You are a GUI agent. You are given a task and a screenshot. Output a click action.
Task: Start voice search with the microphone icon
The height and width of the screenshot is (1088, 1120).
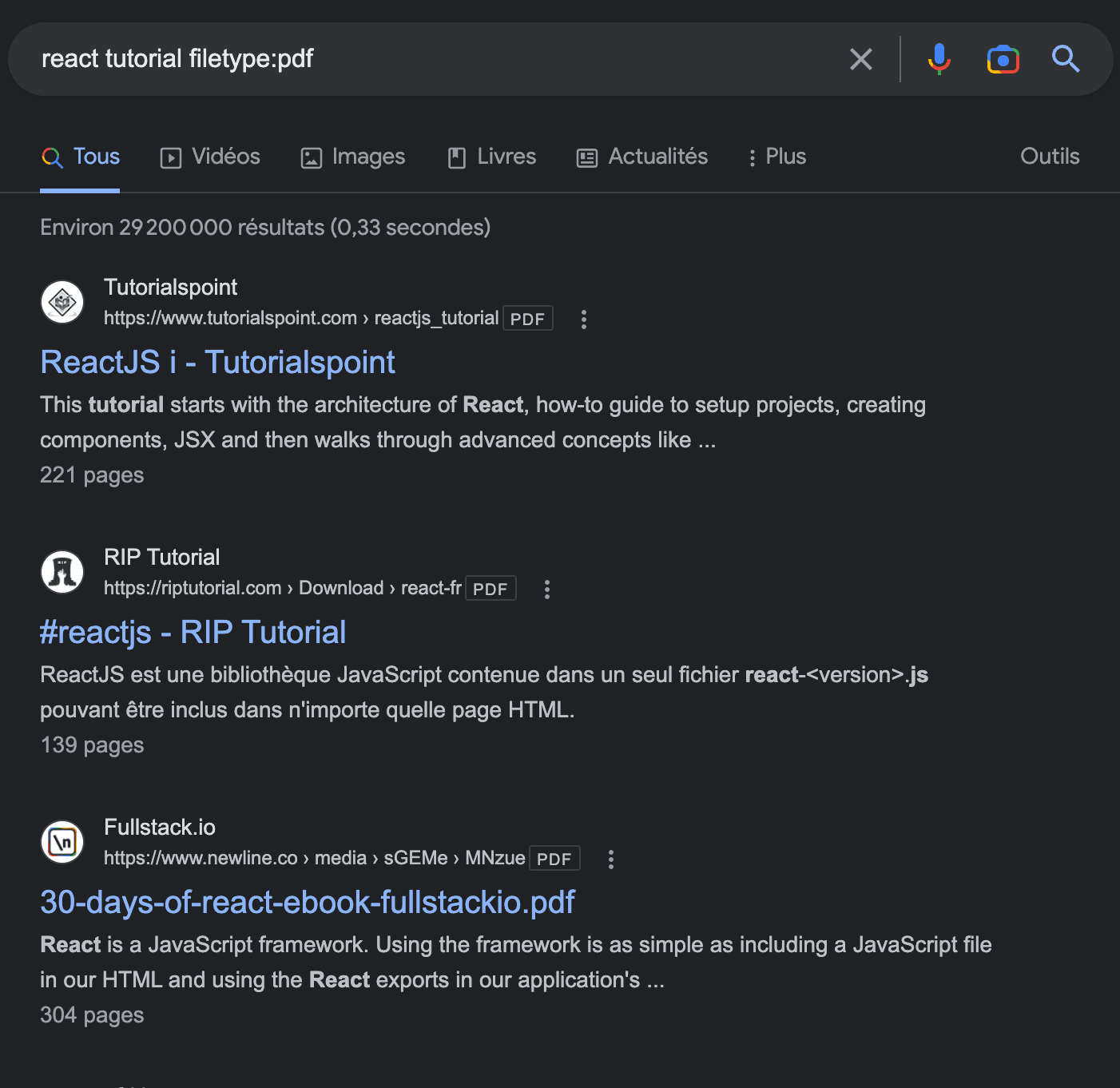click(939, 59)
